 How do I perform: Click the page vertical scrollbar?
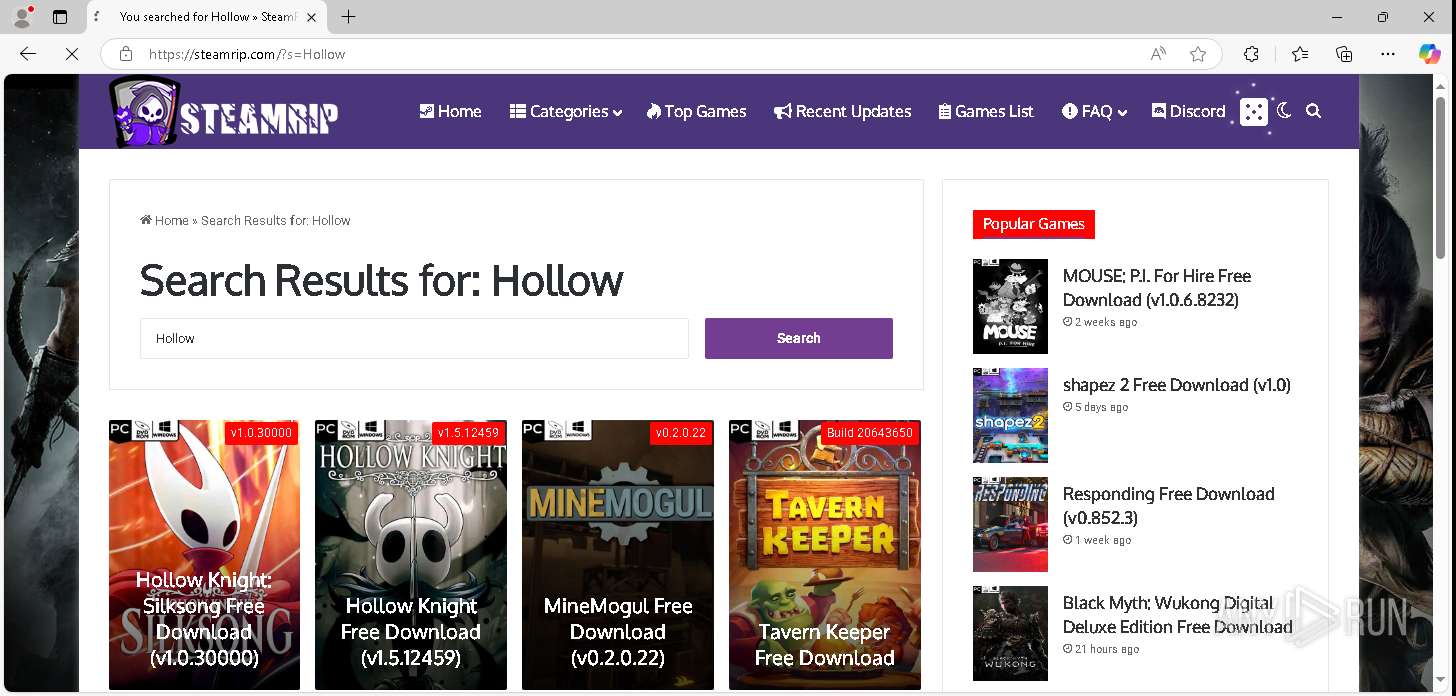1441,180
